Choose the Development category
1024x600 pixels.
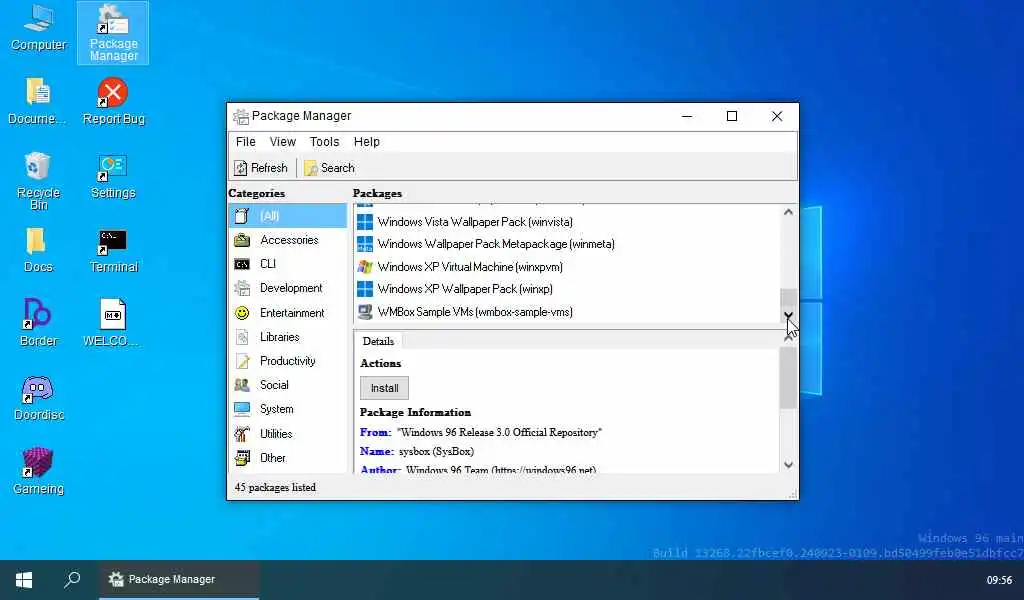pyautogui.click(x=287, y=288)
